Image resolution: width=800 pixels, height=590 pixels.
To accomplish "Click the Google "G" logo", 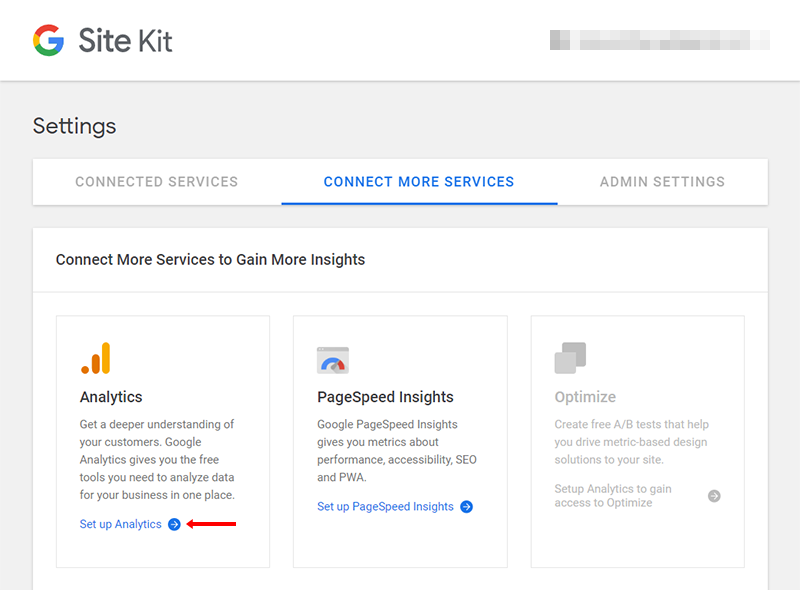I will coord(48,40).
